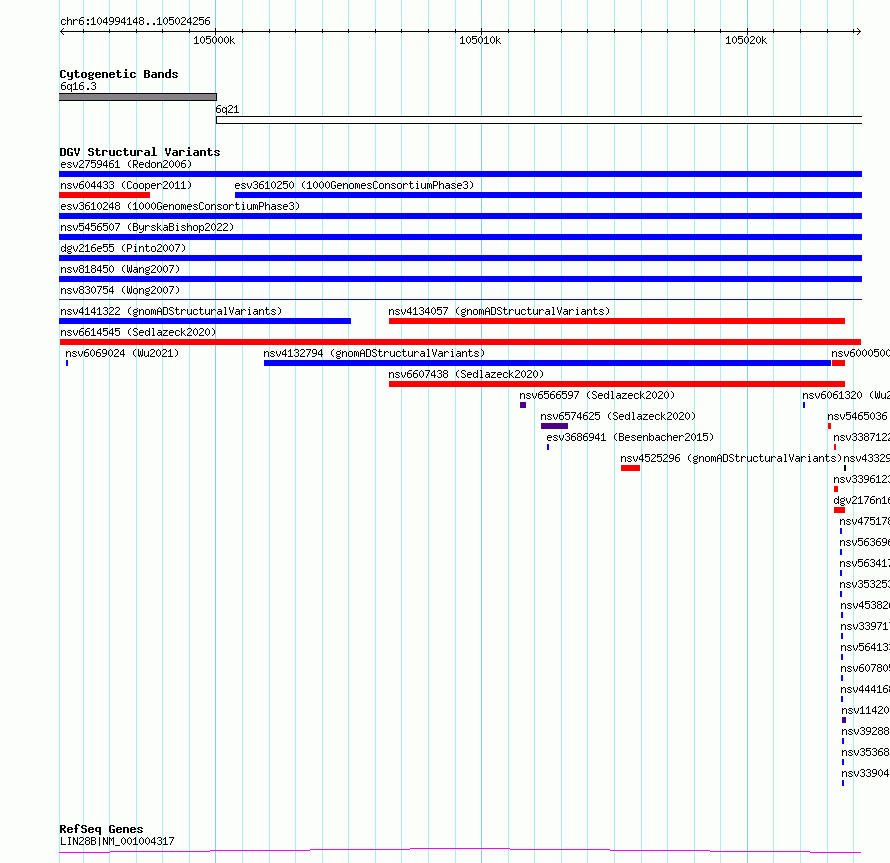This screenshot has height=863, width=890.
Task: Click nsv818450 (Wang2007) variant label
Action: click(x=120, y=269)
